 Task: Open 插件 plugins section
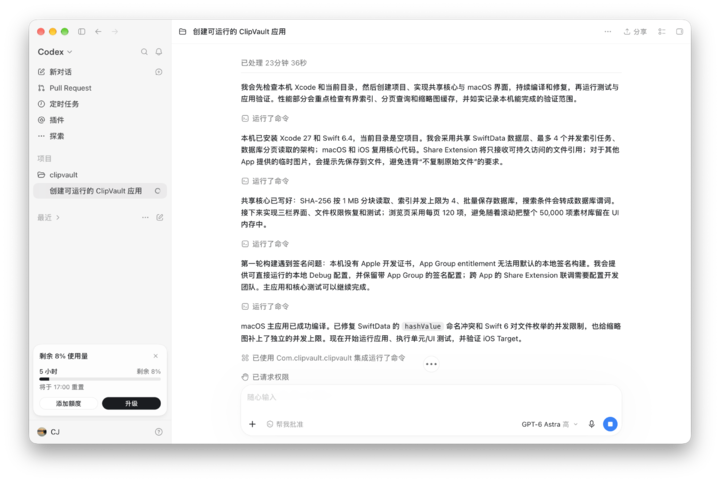point(56,120)
